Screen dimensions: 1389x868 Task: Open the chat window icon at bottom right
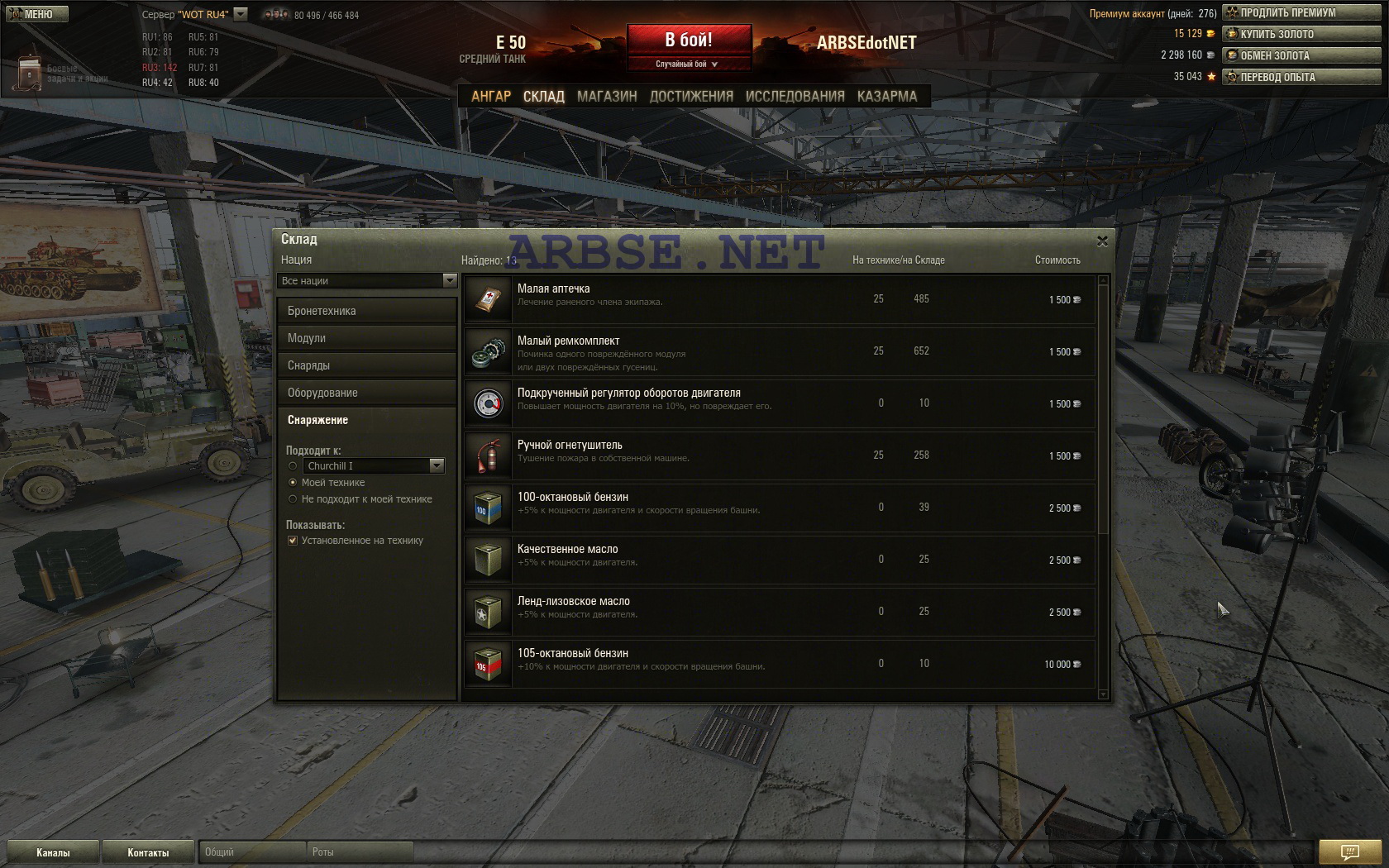pos(1349,851)
